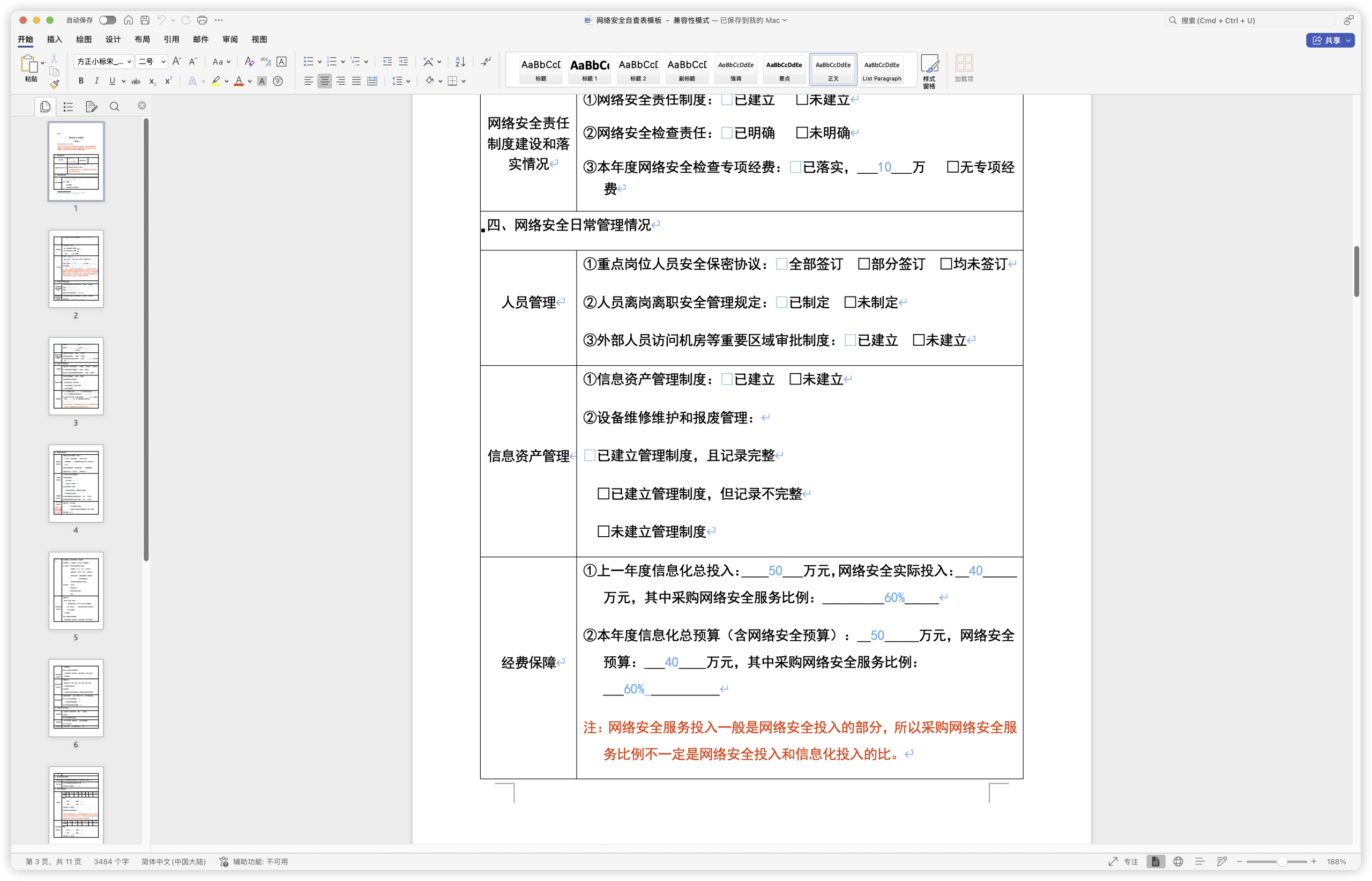Image resolution: width=1372 pixels, height=881 pixels.
Task: Expand the font size dropdown
Action: [x=163, y=62]
